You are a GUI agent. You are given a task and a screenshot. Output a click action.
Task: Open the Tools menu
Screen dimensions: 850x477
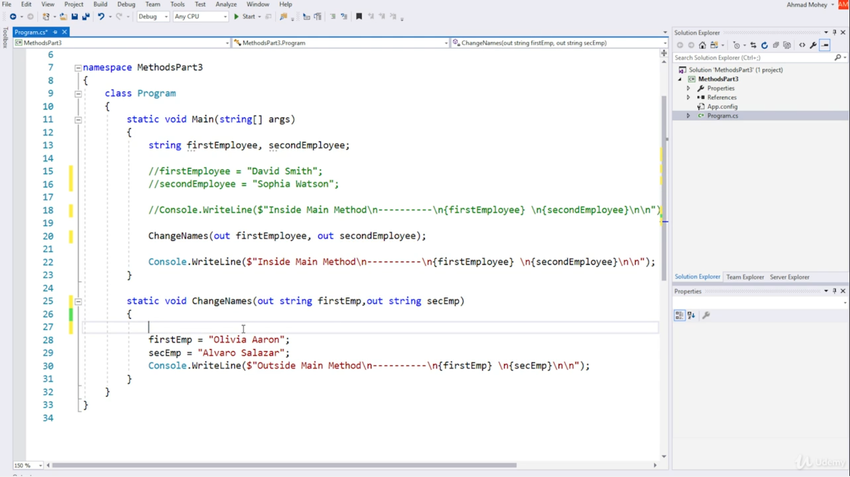point(177,4)
